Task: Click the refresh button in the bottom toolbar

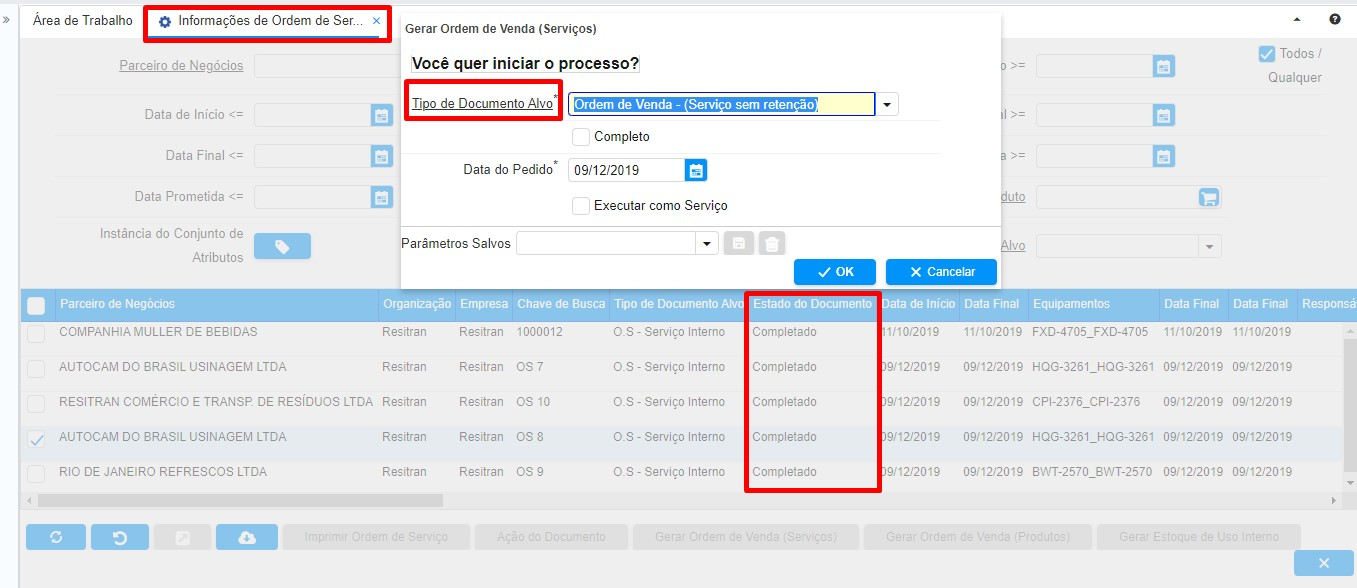Action: coord(55,537)
